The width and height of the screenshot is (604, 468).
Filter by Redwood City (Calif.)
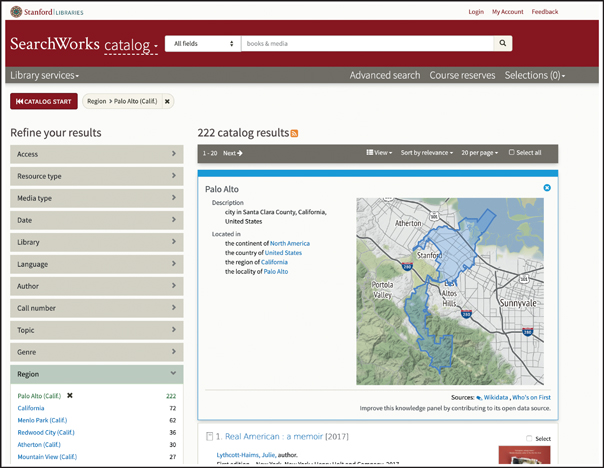tap(46, 432)
